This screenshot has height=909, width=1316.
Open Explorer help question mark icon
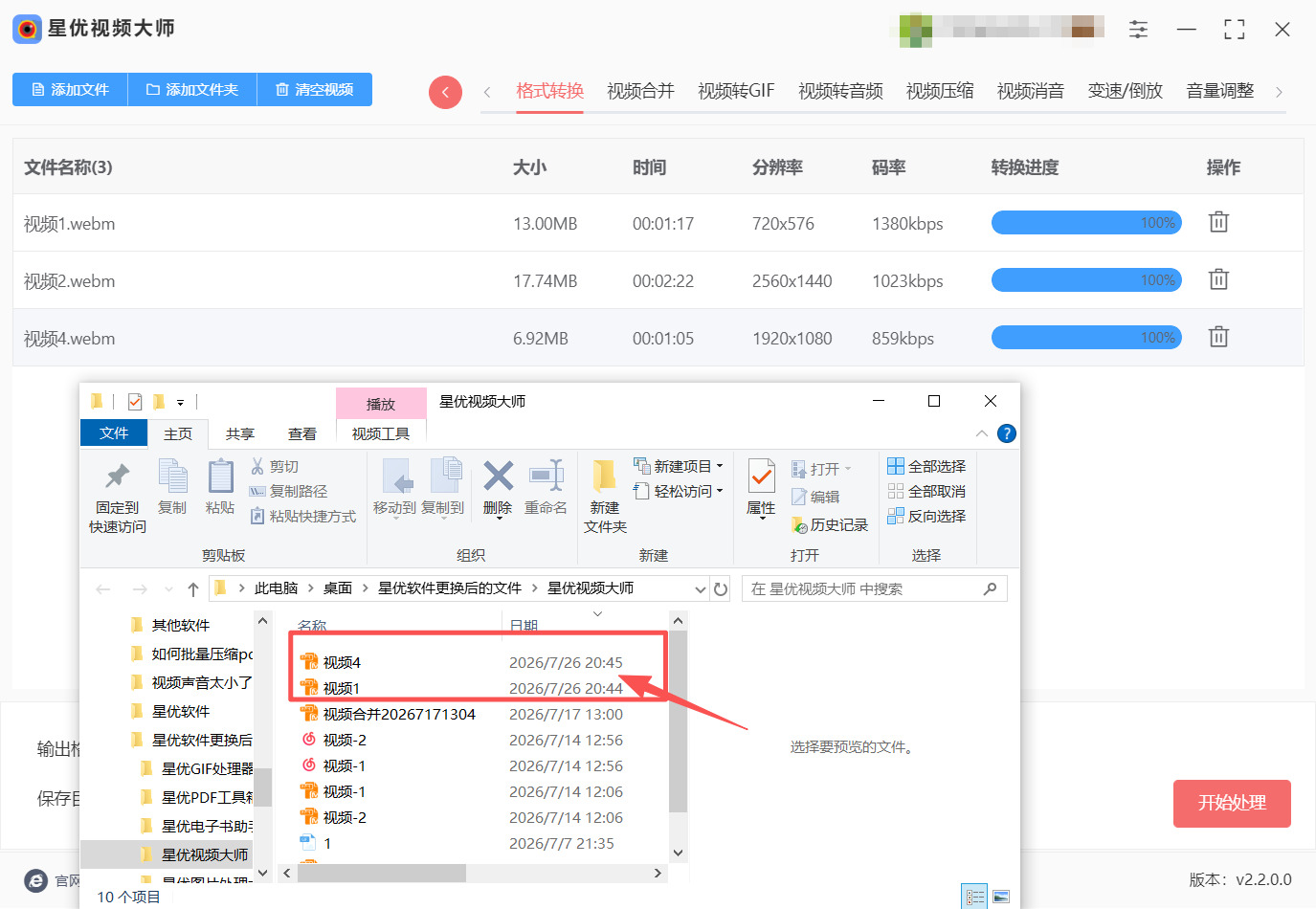click(1007, 433)
